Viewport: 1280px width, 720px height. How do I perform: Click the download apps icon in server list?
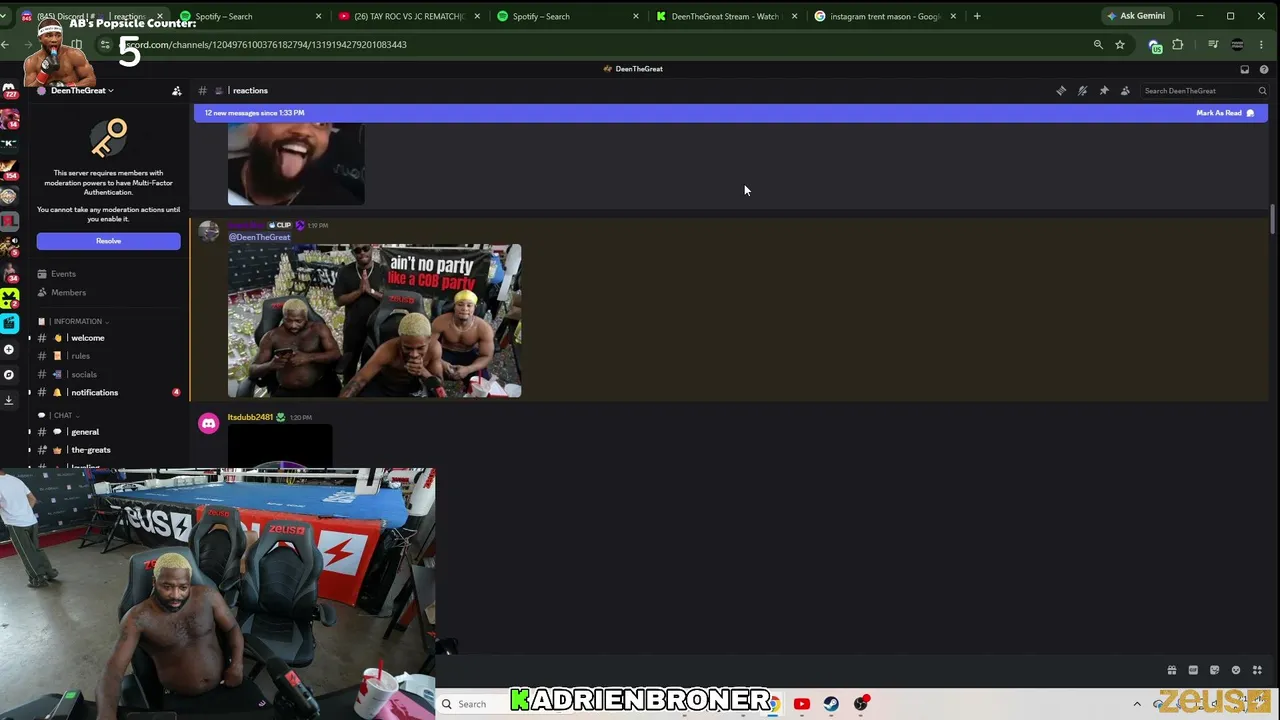[9, 400]
